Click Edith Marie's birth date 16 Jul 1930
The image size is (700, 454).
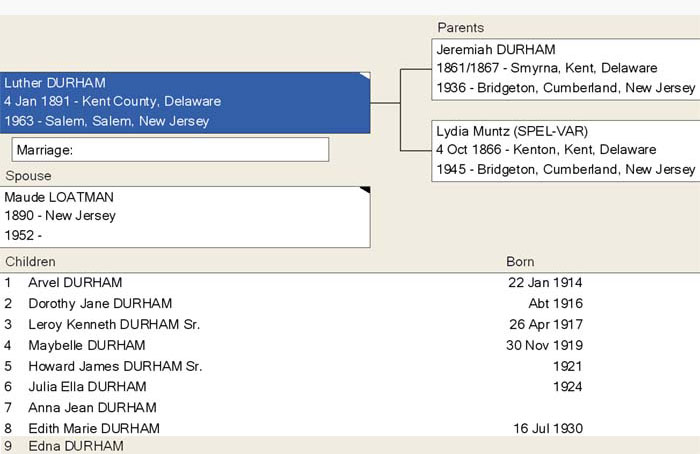click(x=548, y=429)
